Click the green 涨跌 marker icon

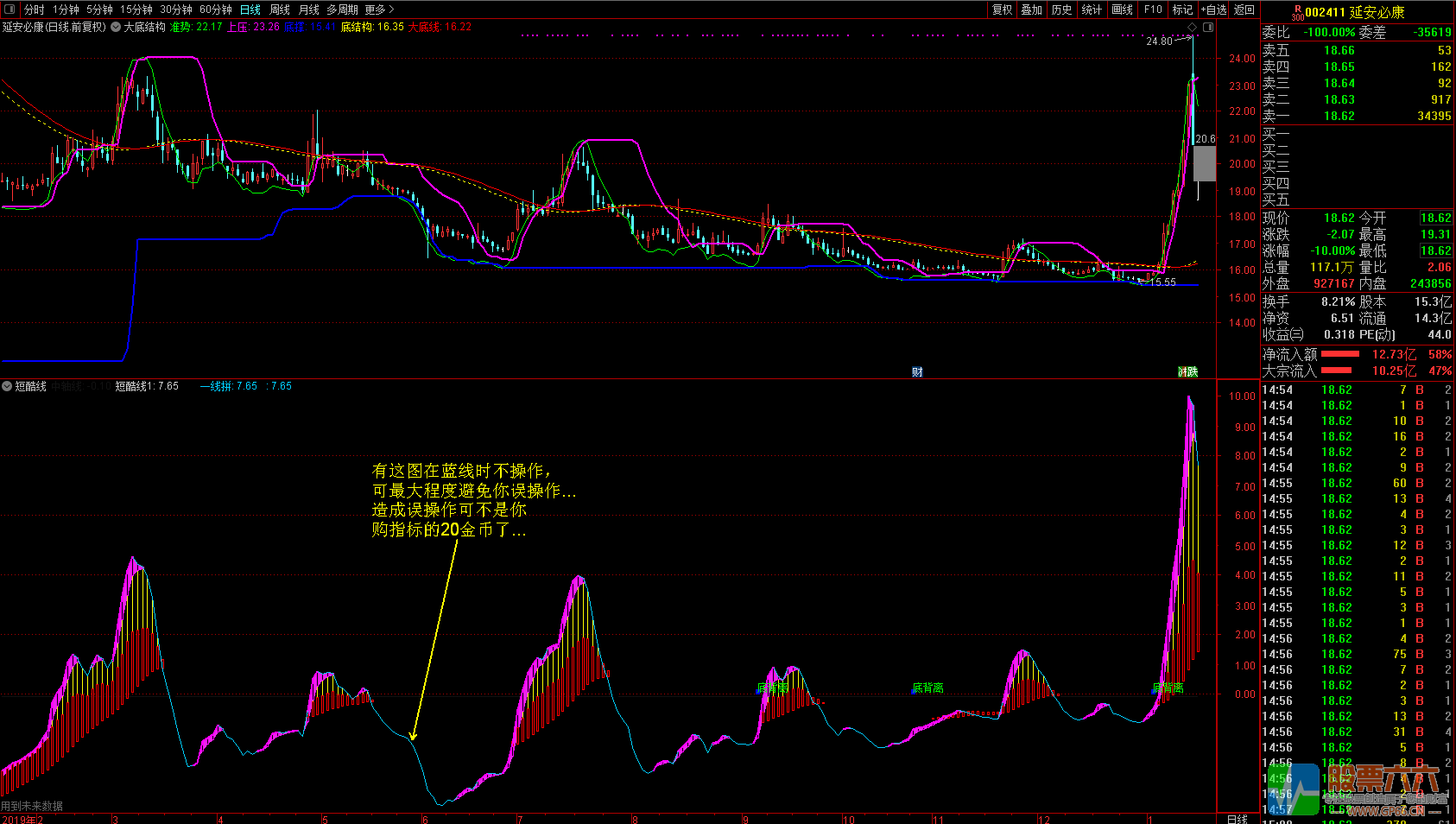[1188, 372]
